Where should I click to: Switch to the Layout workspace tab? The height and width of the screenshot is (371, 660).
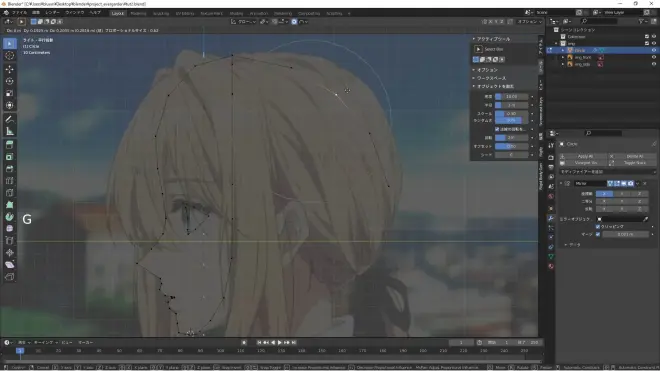click(x=118, y=13)
